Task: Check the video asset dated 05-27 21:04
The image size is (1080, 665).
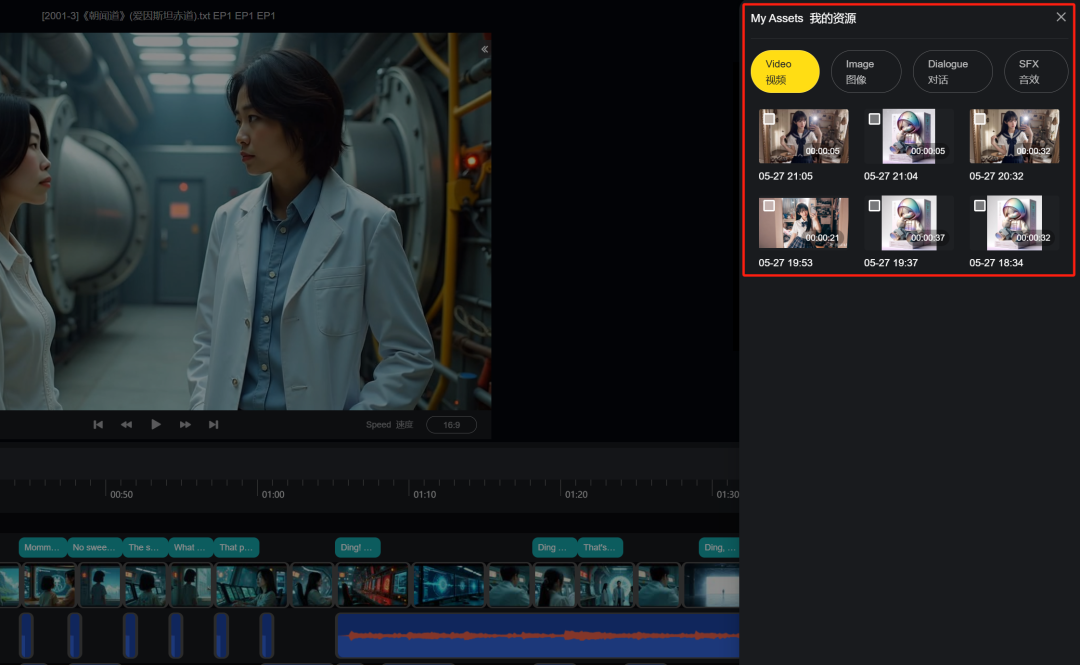Action: coord(874,119)
